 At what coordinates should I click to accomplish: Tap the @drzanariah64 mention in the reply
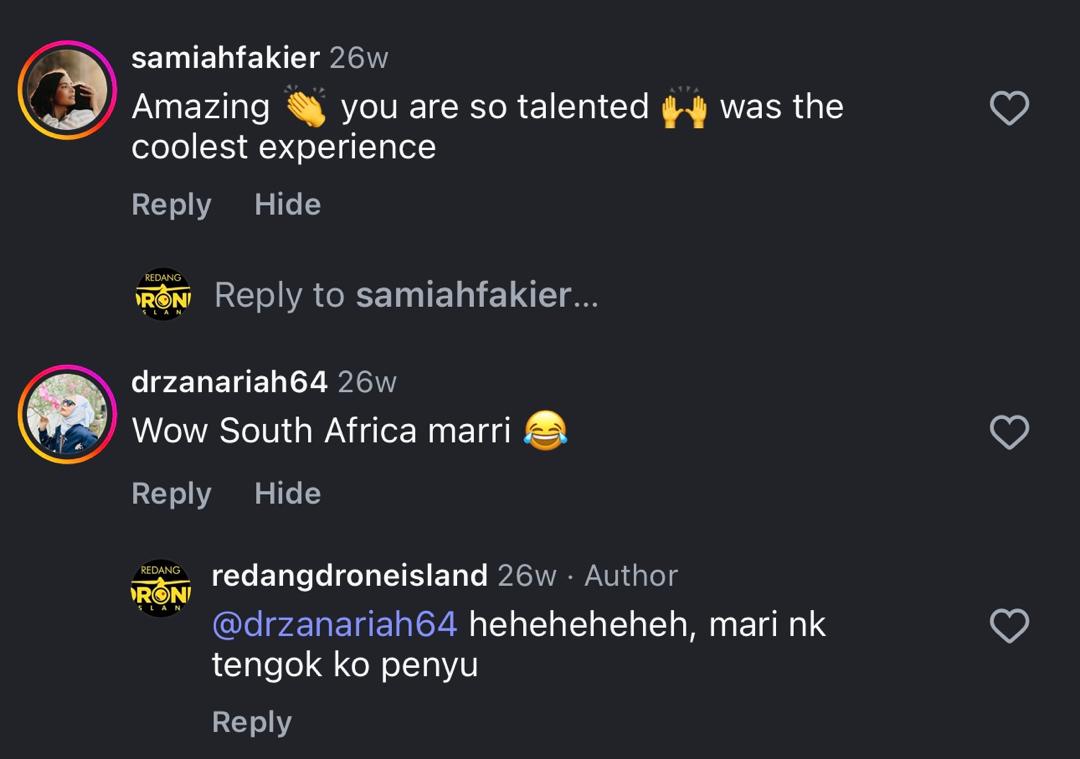[x=334, y=625]
